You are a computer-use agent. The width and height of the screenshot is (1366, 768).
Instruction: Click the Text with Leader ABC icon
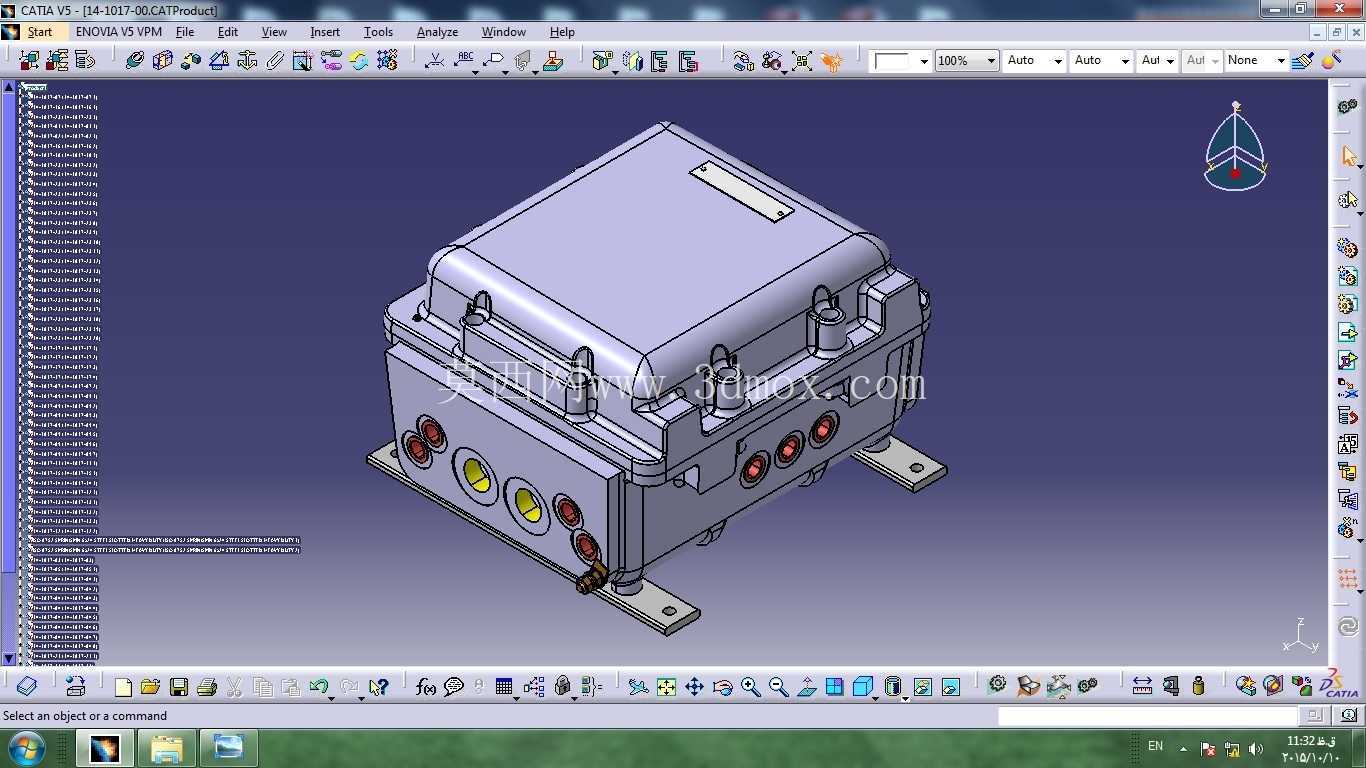tap(465, 61)
